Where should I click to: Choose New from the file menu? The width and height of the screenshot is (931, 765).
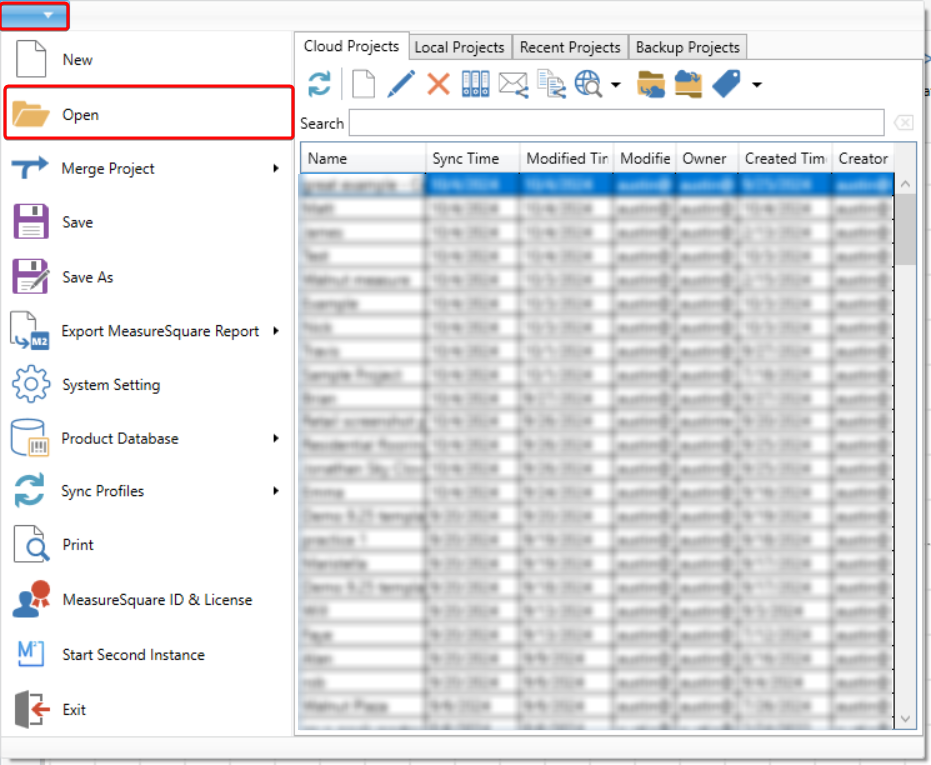(x=147, y=59)
